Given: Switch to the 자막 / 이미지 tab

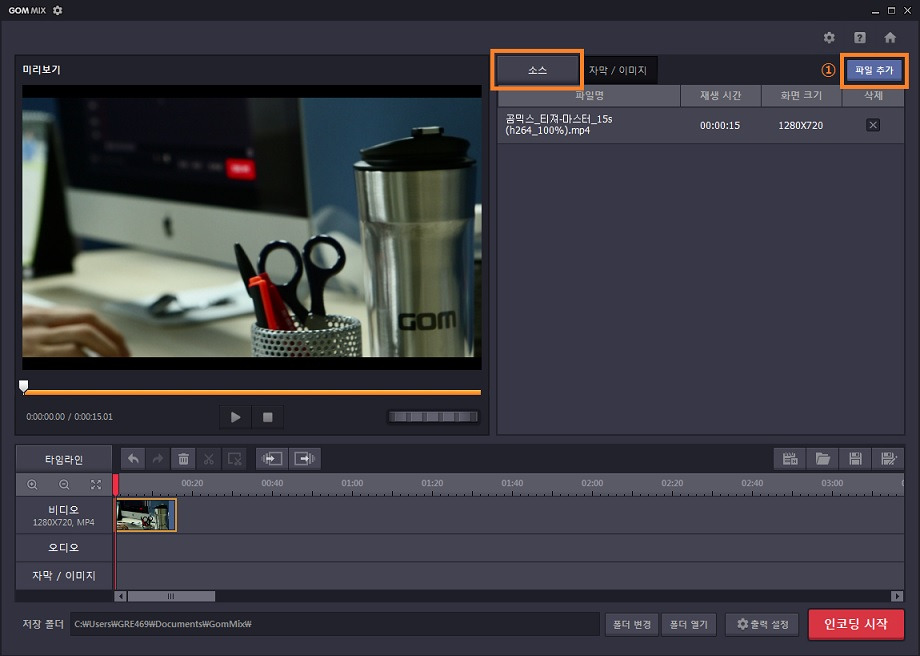Looking at the screenshot, I should click(618, 70).
